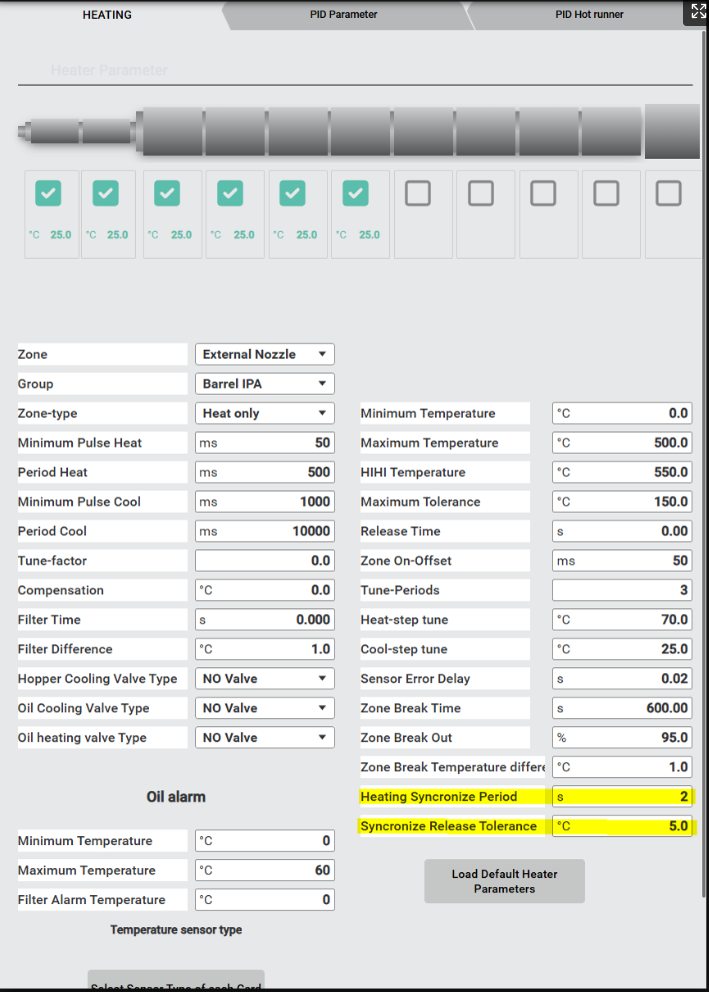Enable the seventh unchecked zone checkbox
The width and height of the screenshot is (709, 992).
418,193
